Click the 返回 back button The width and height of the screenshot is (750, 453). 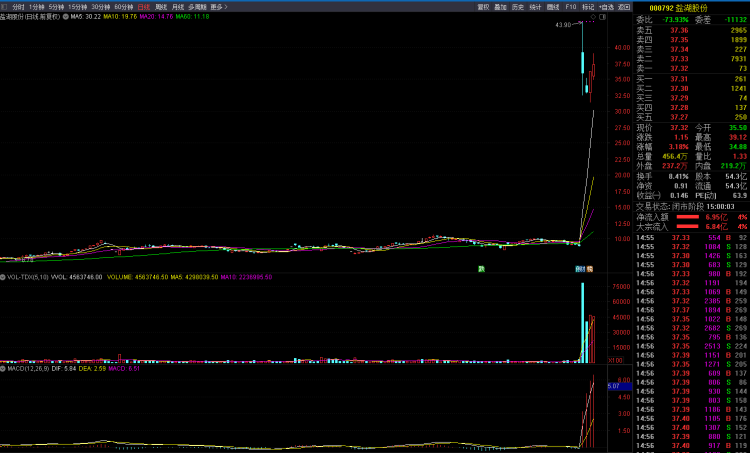tap(624, 7)
